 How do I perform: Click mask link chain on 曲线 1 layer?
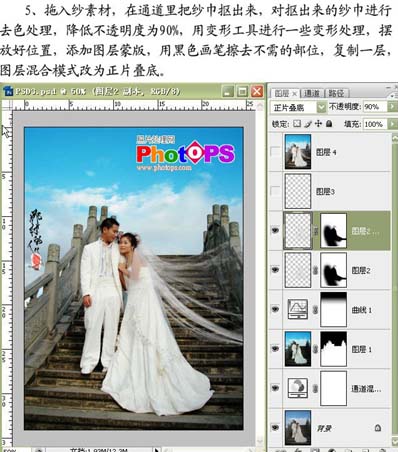click(315, 309)
